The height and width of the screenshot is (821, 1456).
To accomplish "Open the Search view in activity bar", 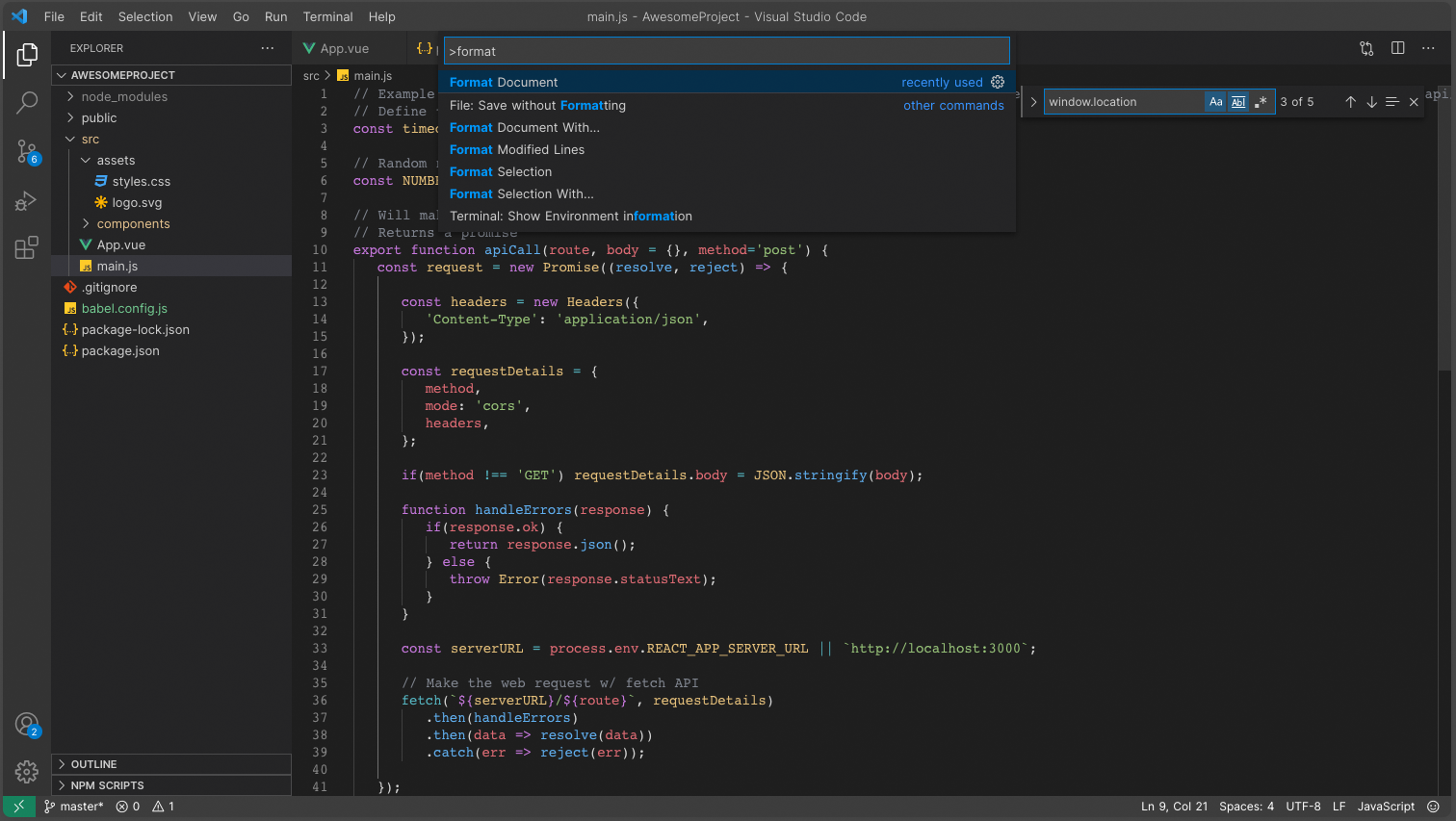I will tap(27, 102).
